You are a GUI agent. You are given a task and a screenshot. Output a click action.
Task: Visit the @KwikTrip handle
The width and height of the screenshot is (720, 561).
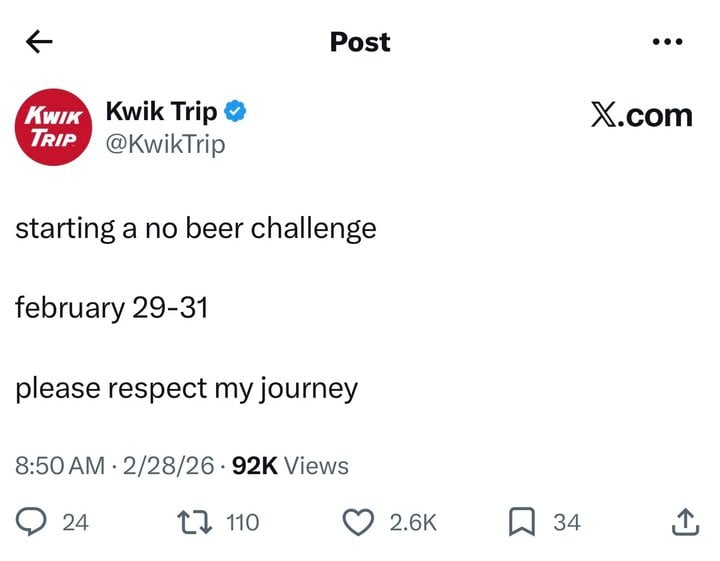tap(165, 144)
